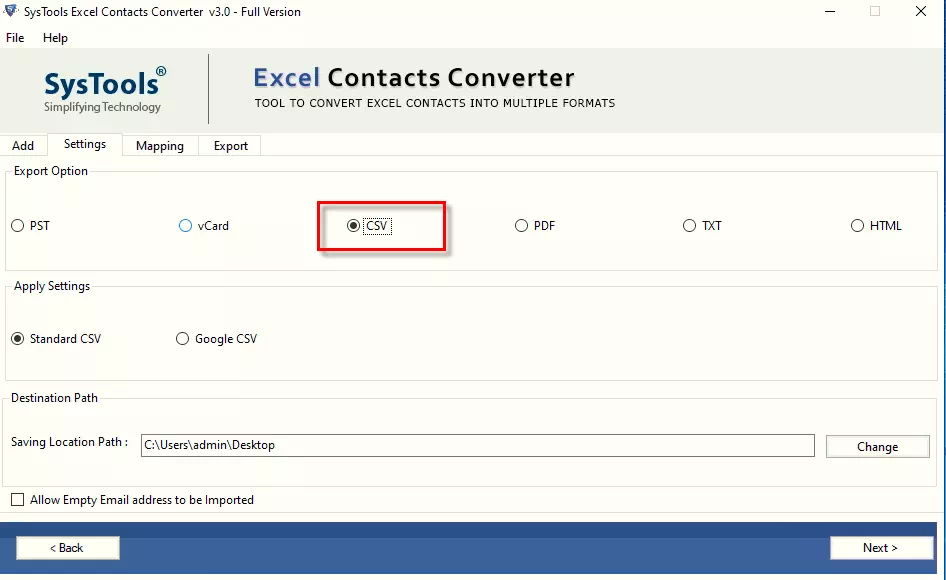Click the Excel Contacts Converter heading

414,78
